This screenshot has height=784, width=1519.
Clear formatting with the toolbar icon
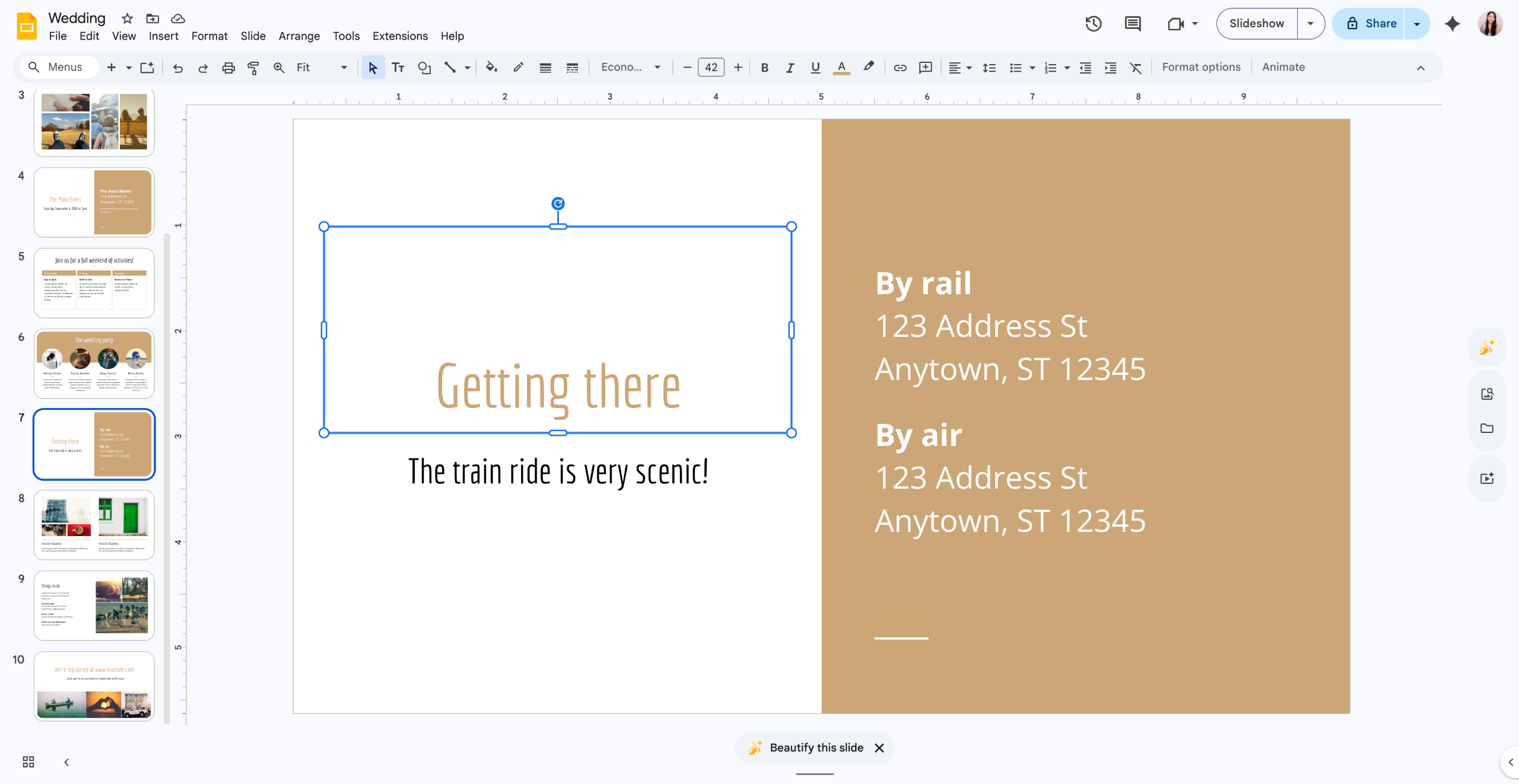[x=1136, y=68]
